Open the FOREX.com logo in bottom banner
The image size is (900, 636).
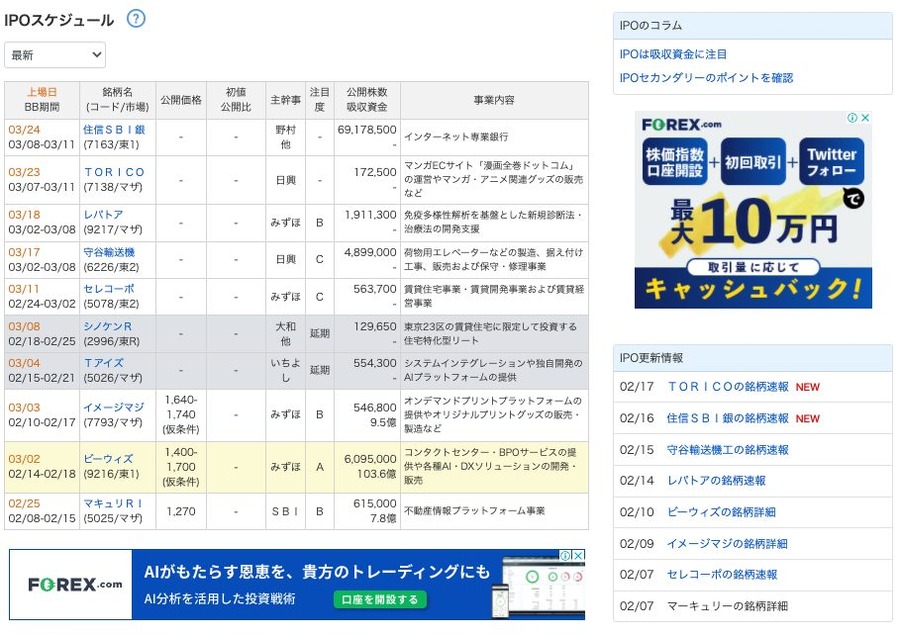click(75, 584)
